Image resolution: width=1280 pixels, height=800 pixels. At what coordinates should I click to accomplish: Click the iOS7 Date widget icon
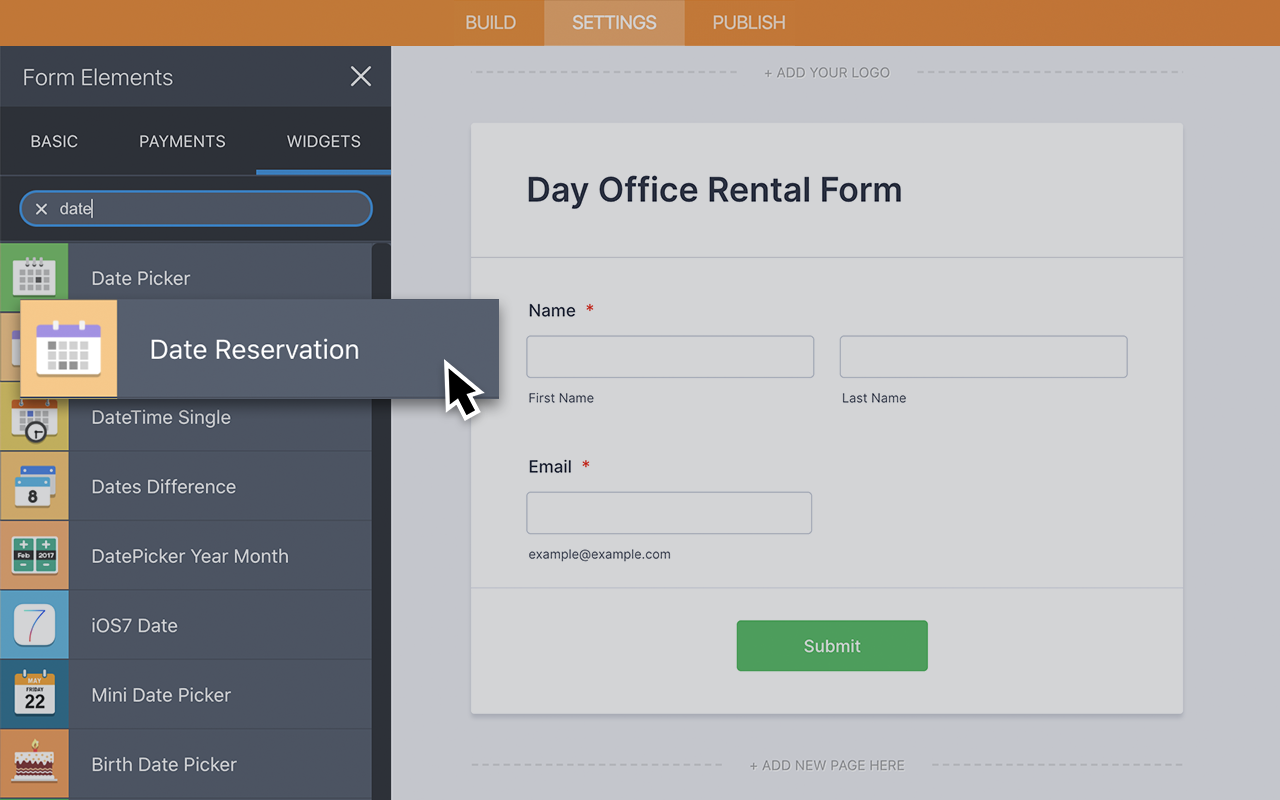(x=35, y=625)
